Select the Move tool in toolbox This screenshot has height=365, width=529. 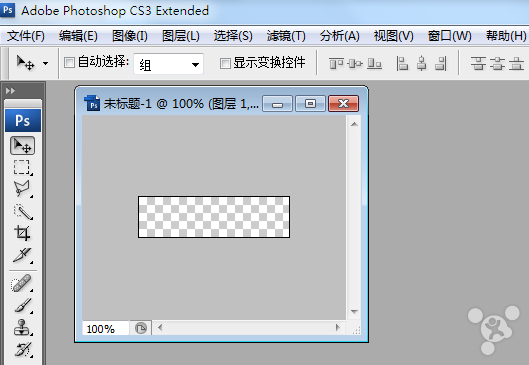(x=22, y=146)
